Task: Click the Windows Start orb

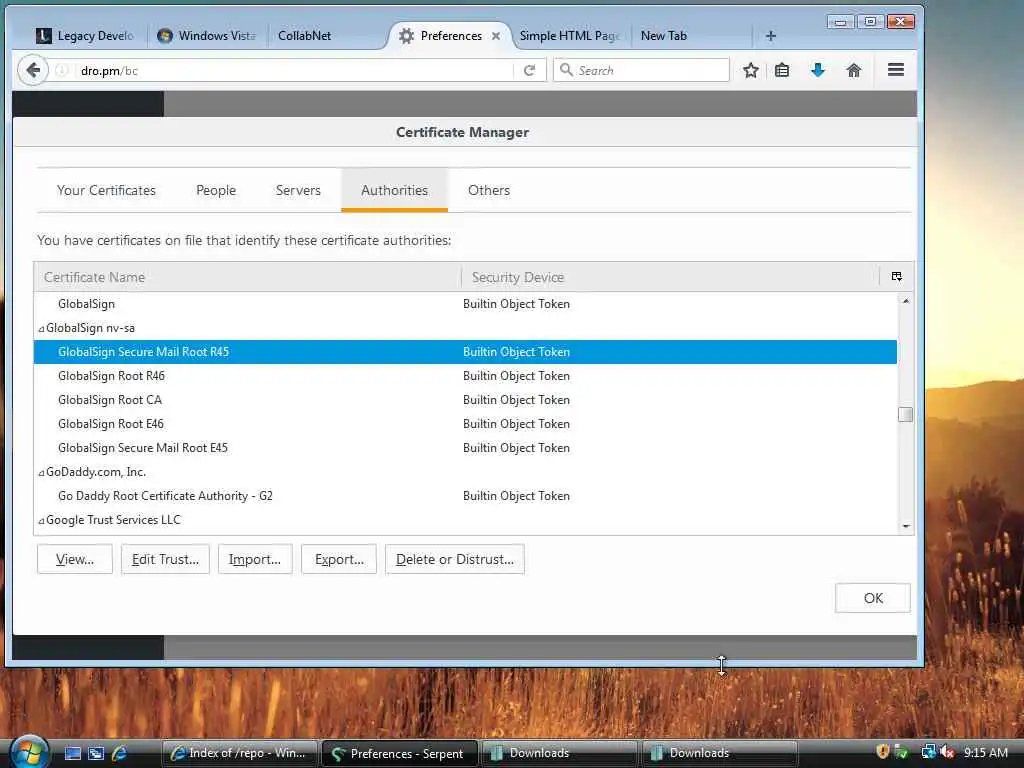Action: tap(28, 752)
